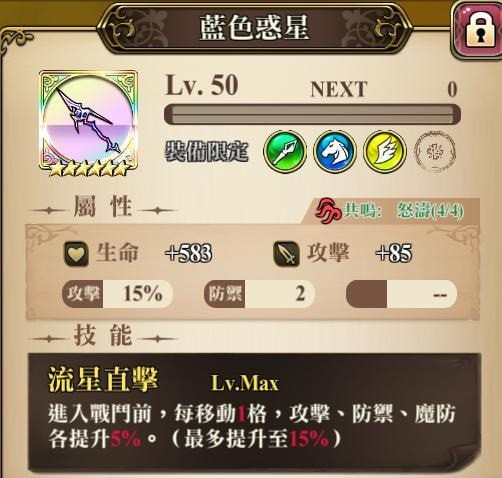Tap the sword icon beside 攻擊

tap(286, 254)
